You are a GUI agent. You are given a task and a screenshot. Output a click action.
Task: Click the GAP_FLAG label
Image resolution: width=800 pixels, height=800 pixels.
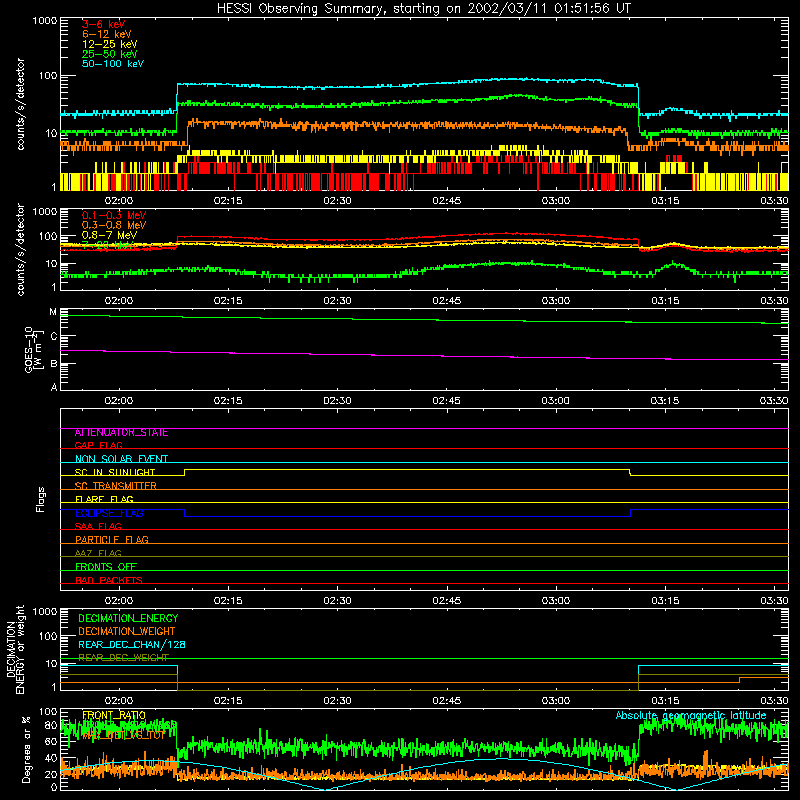98,446
